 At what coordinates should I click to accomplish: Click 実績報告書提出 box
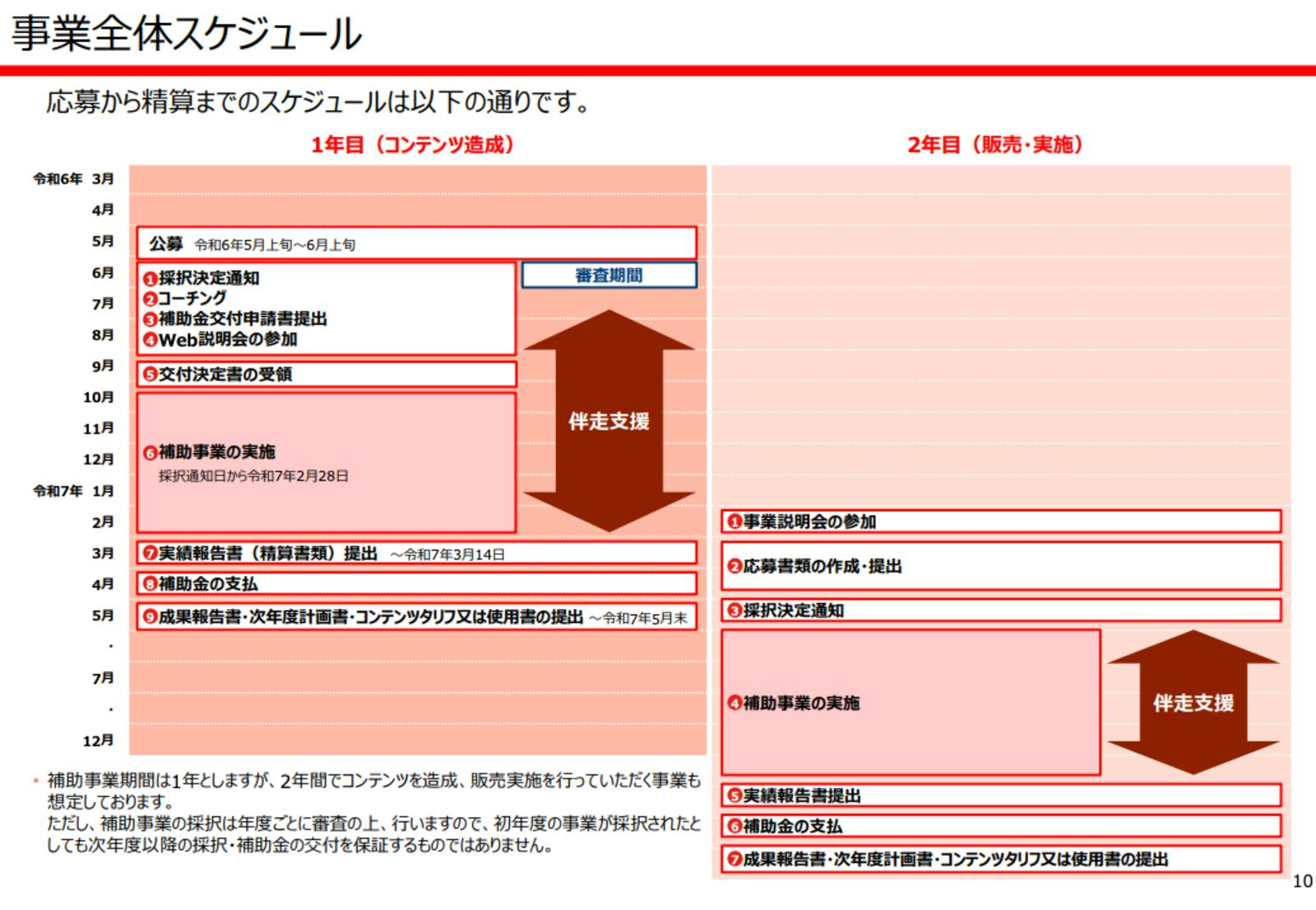1002,796
